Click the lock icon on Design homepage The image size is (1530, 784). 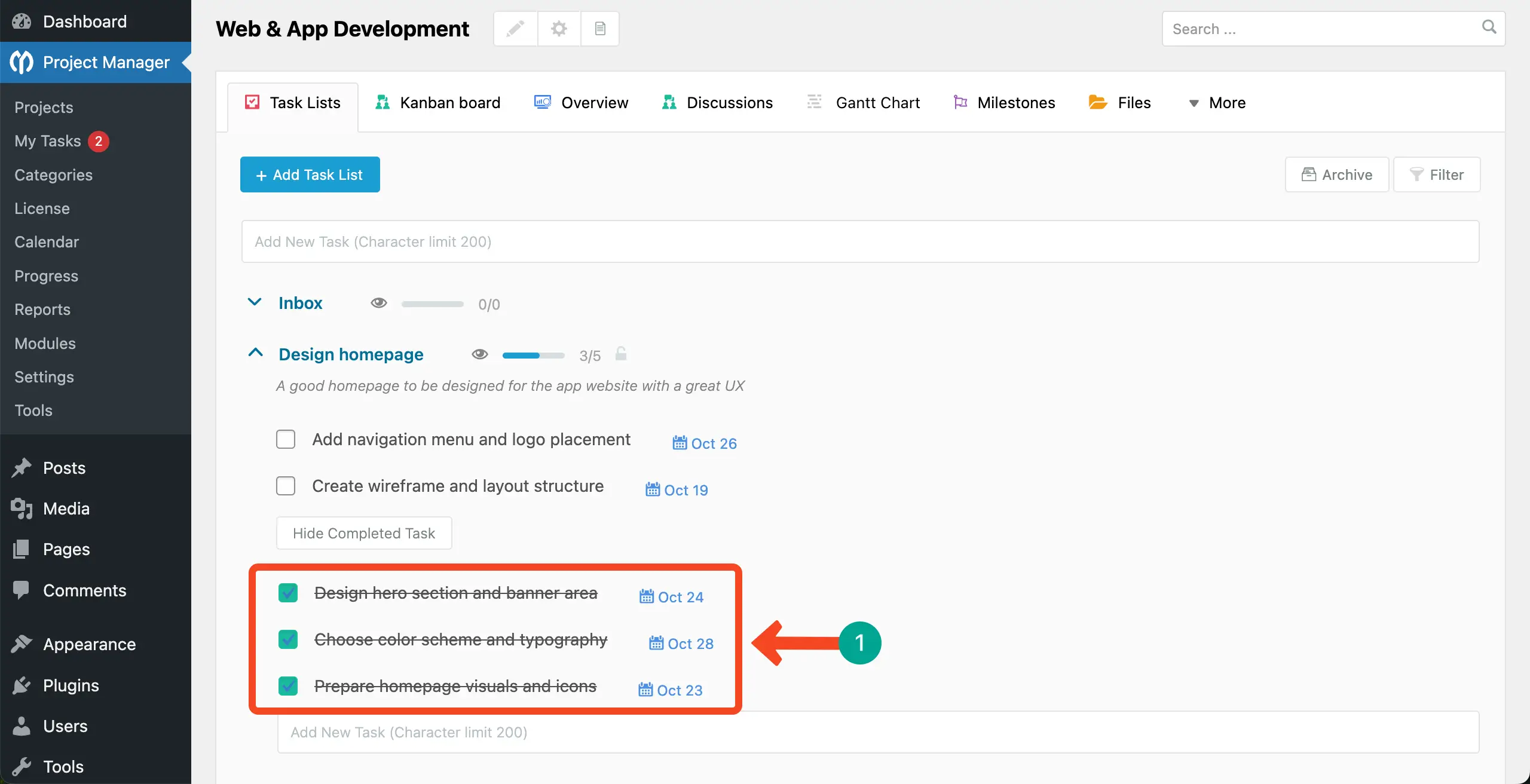(621, 354)
